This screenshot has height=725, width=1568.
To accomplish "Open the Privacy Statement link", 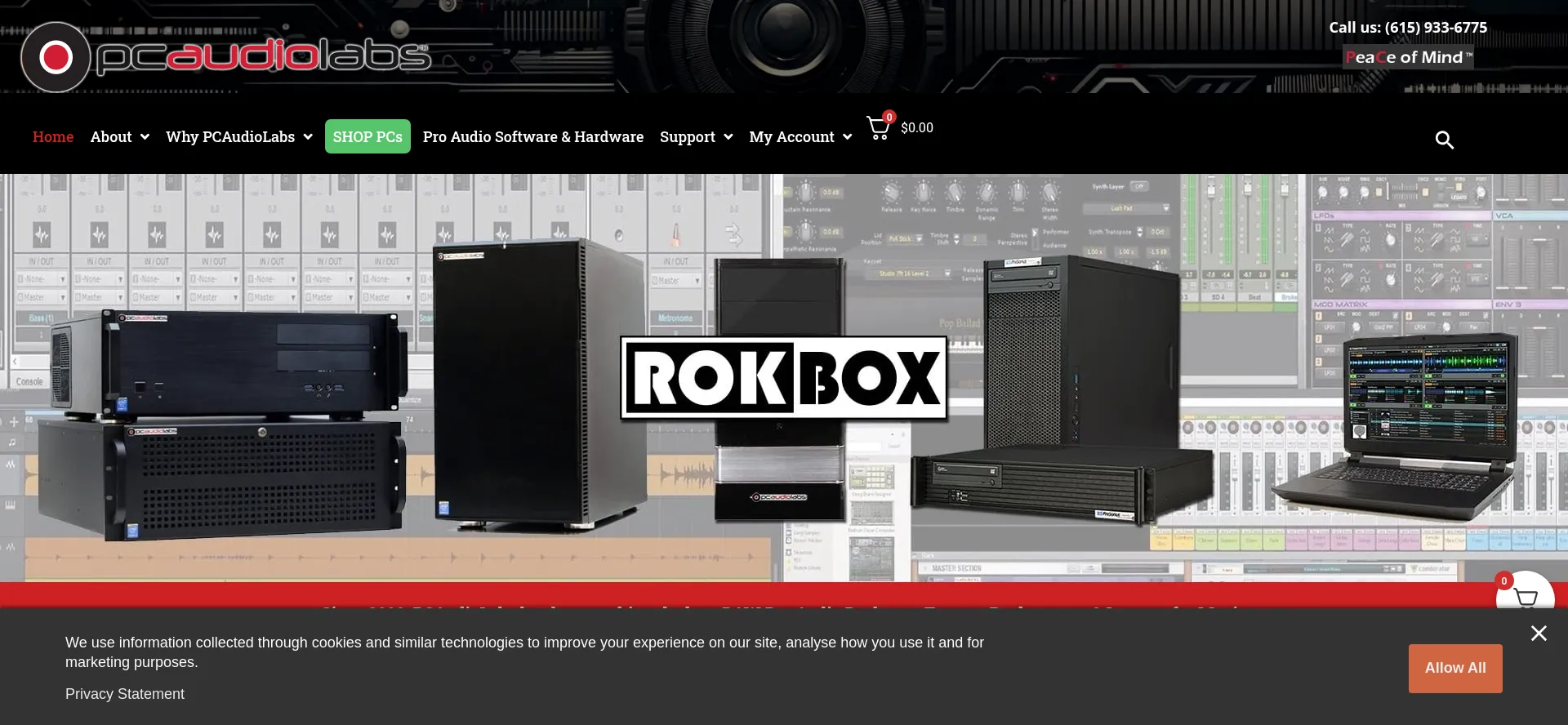I will 125,694.
